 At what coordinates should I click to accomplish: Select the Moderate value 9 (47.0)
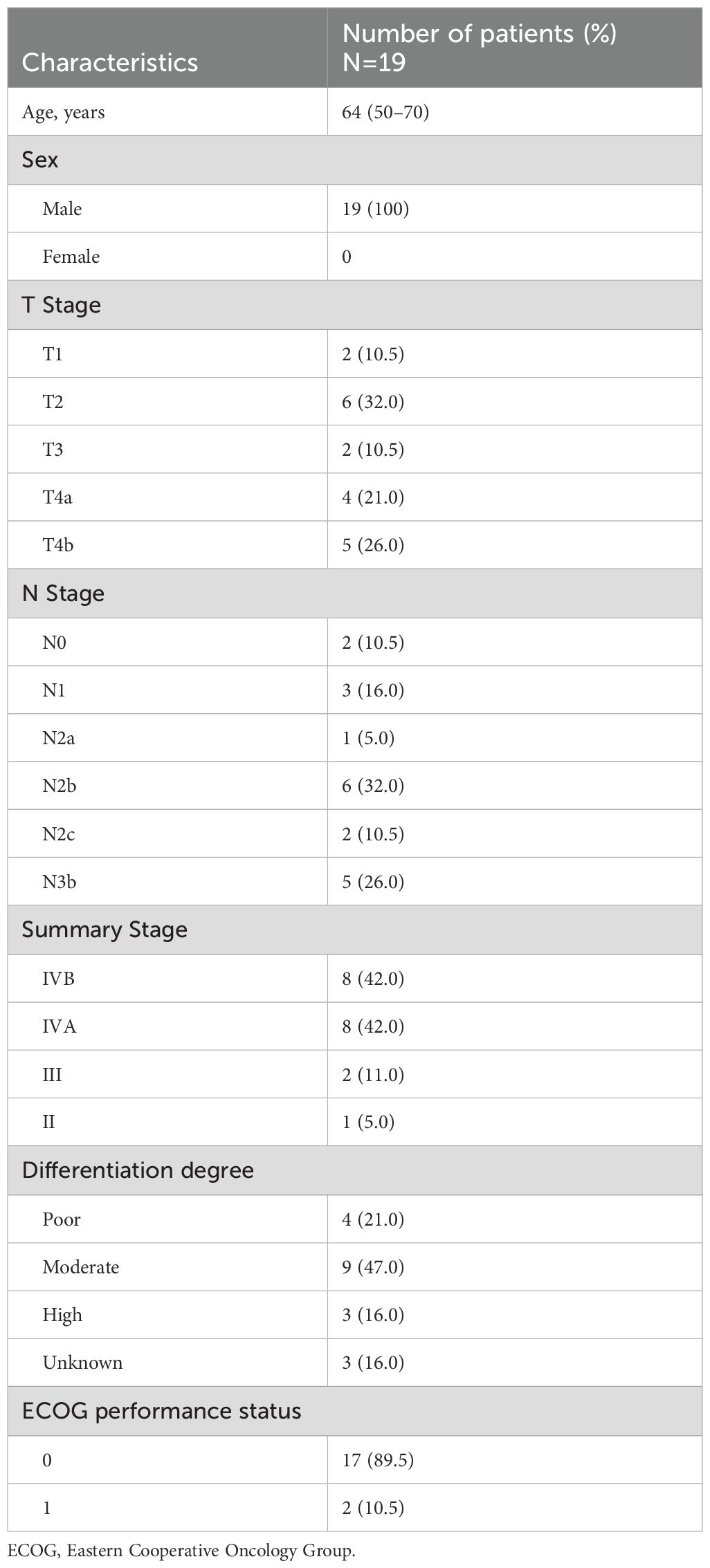pos(373,1267)
